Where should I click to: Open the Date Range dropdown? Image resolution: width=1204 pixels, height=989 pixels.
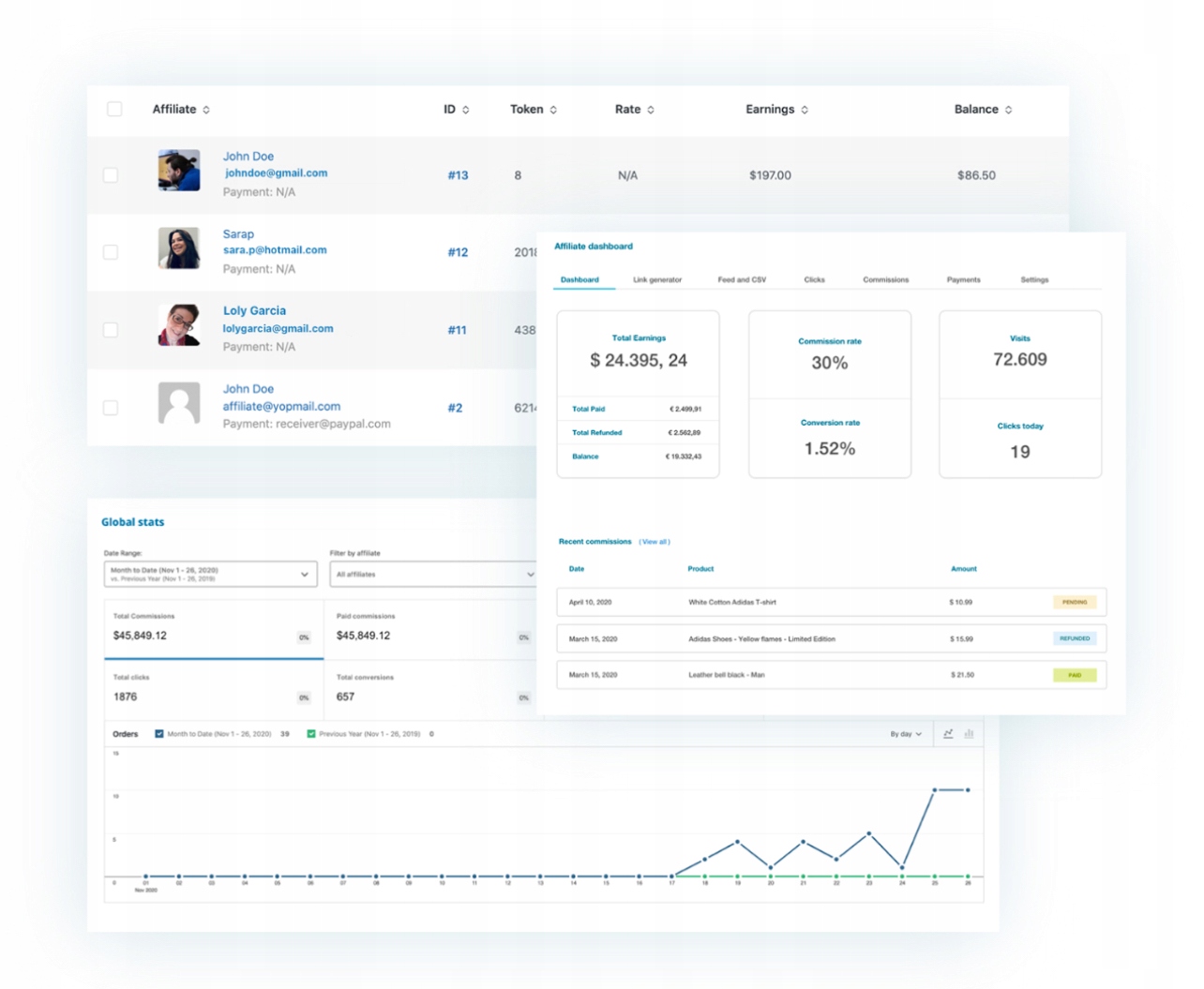click(x=210, y=574)
